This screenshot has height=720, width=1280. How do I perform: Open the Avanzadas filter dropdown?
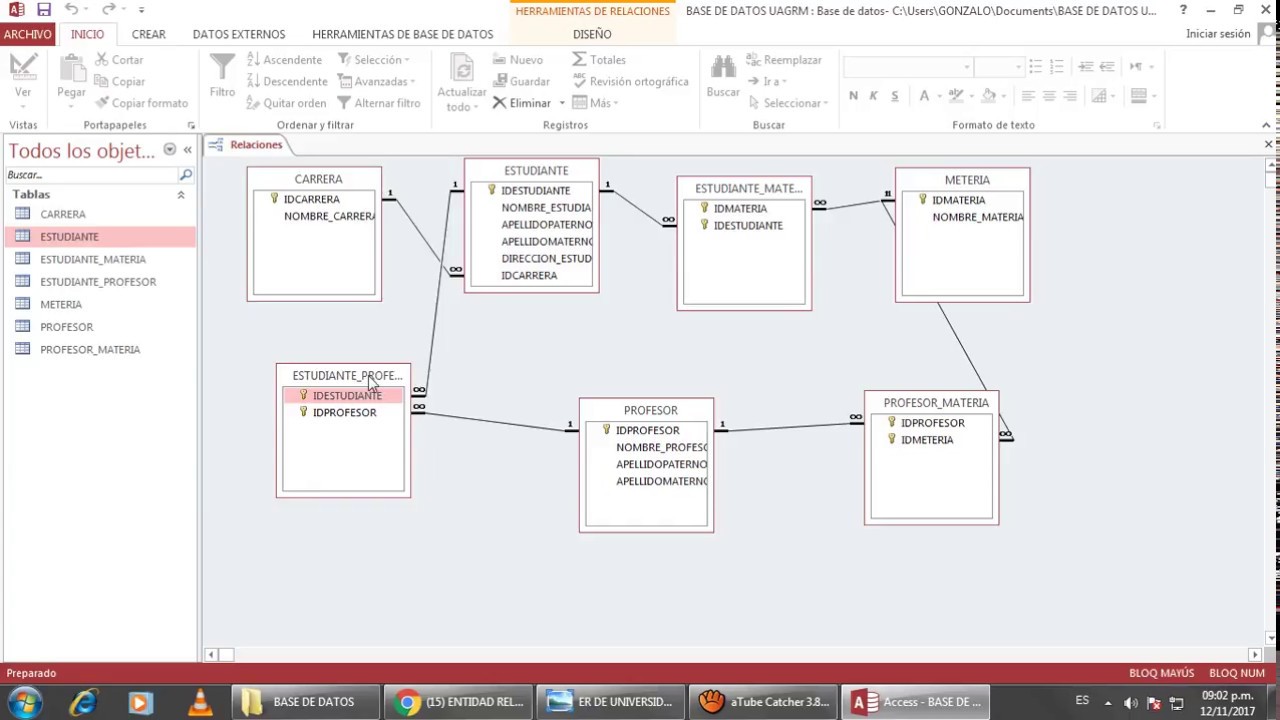point(377,81)
